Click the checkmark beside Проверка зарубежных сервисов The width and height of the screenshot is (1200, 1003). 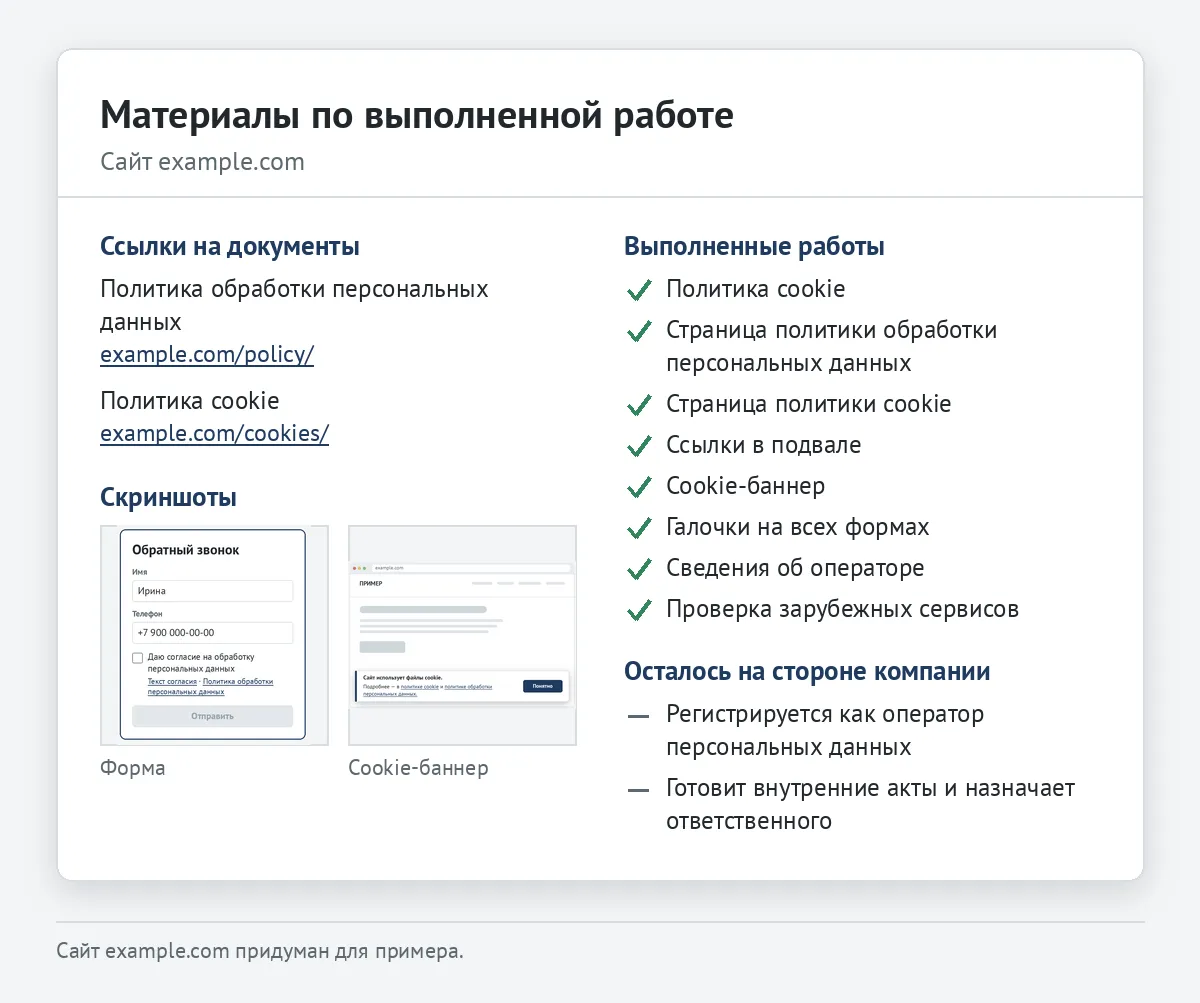639,611
